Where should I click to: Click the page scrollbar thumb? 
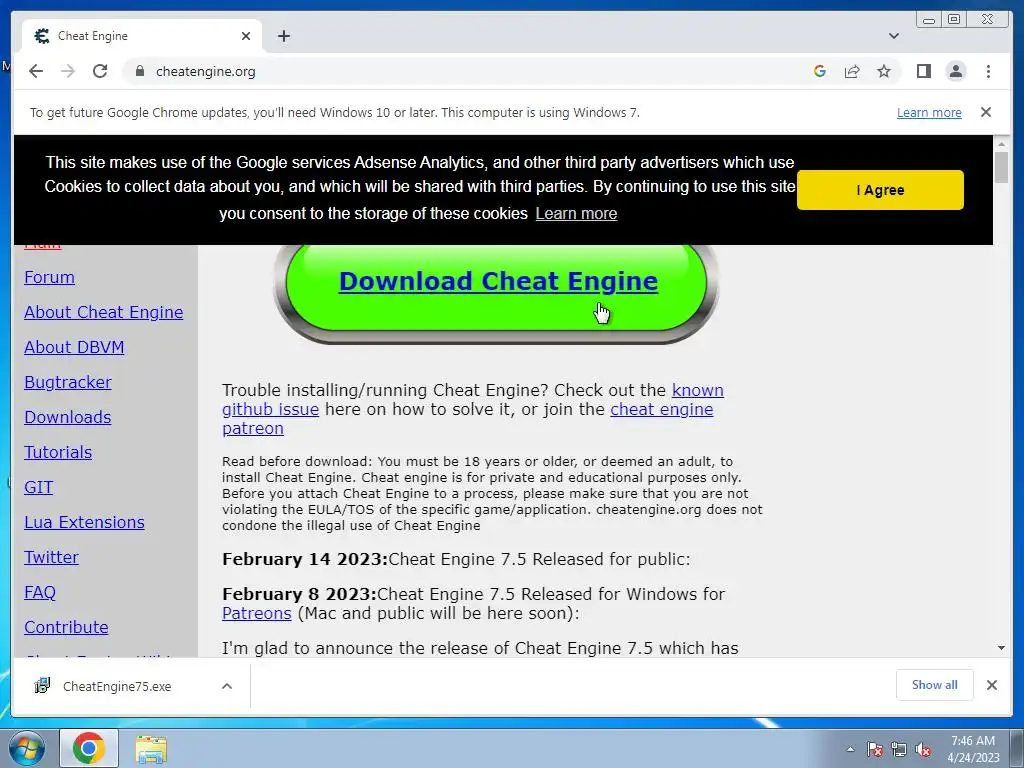(x=1001, y=167)
